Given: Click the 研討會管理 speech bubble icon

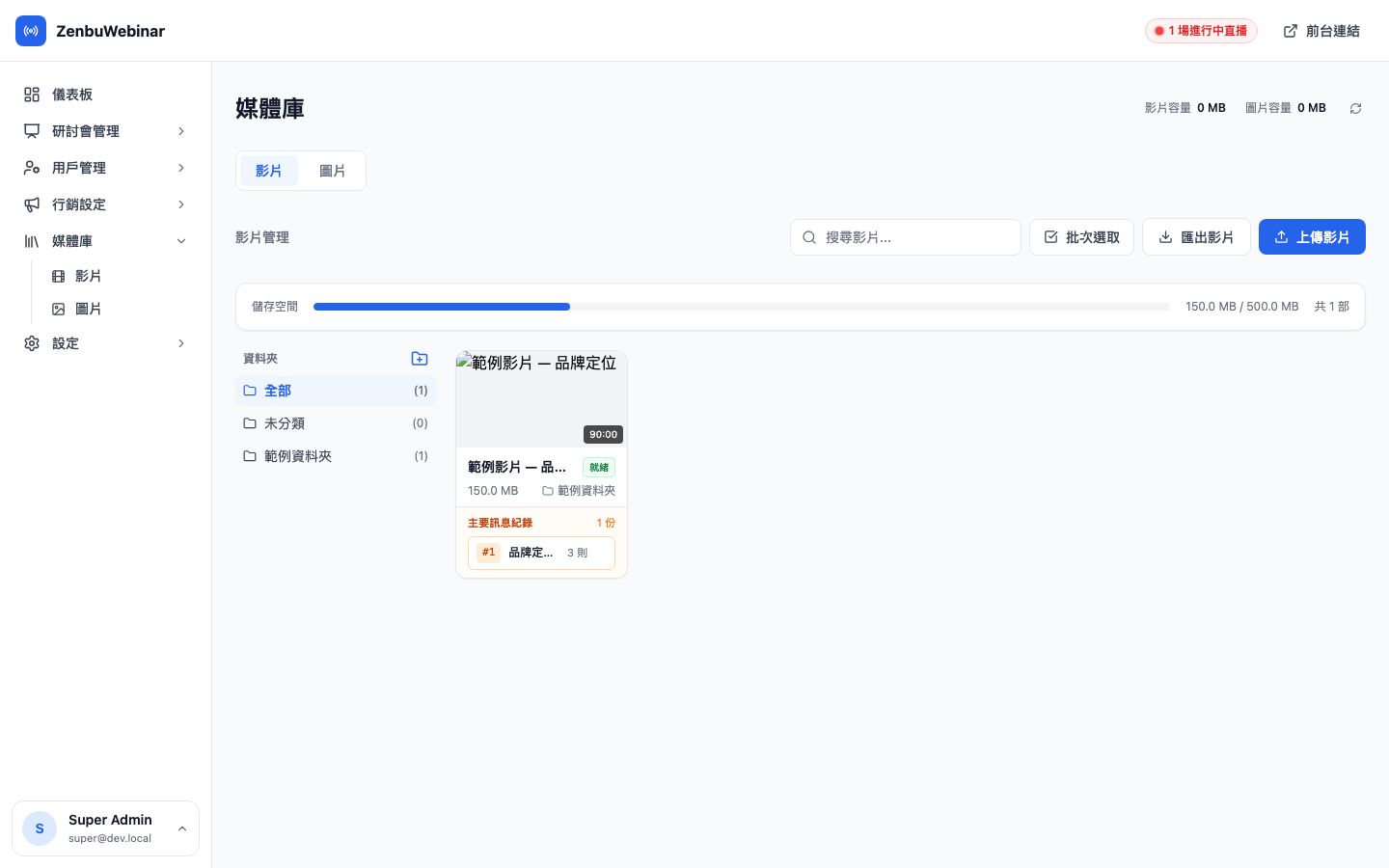Looking at the screenshot, I should coord(32,130).
